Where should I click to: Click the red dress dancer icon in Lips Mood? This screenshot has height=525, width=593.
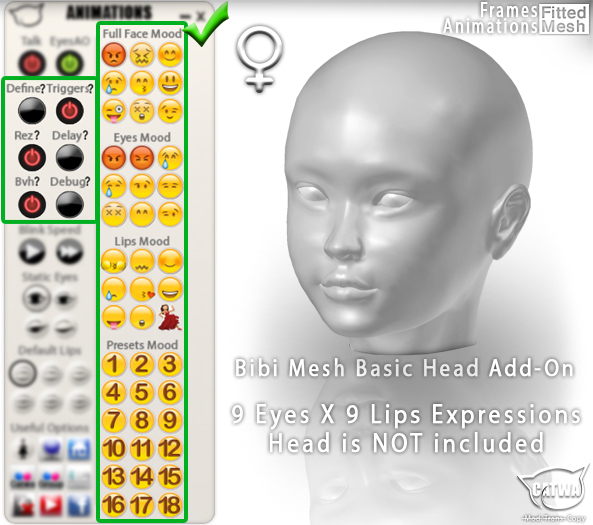click(x=170, y=317)
